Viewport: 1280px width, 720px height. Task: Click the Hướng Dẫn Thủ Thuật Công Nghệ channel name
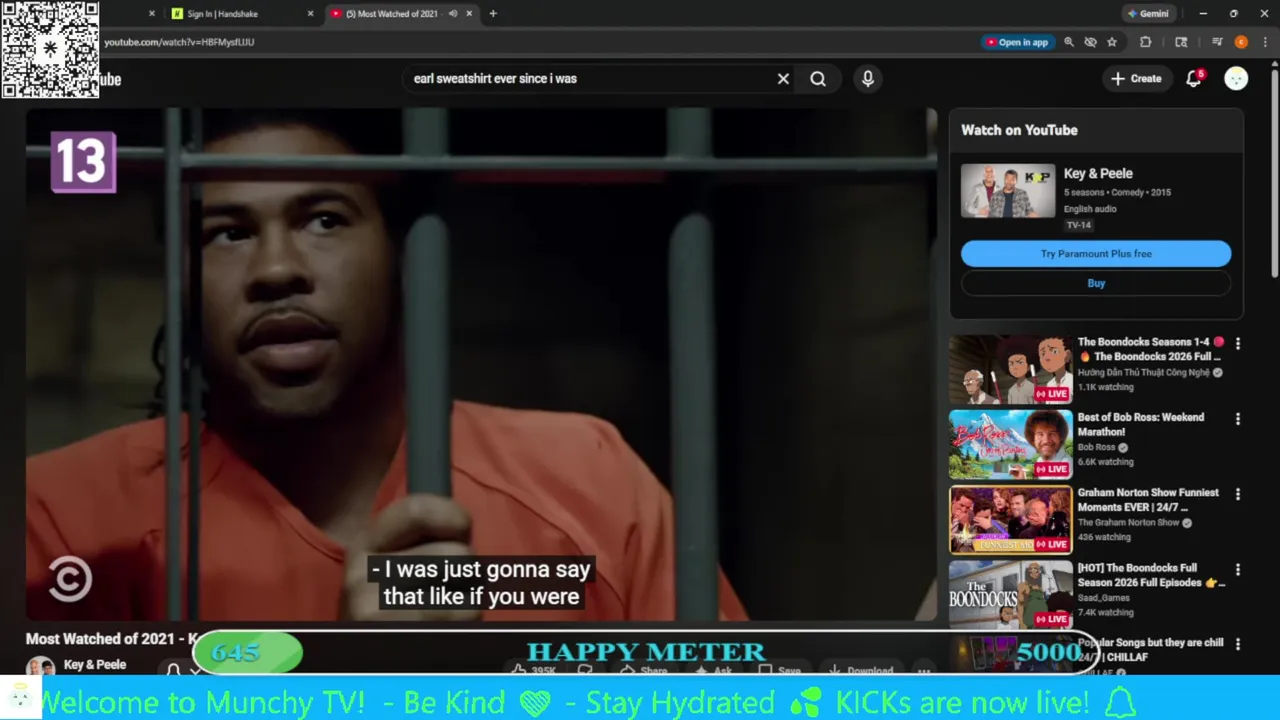pos(1144,373)
